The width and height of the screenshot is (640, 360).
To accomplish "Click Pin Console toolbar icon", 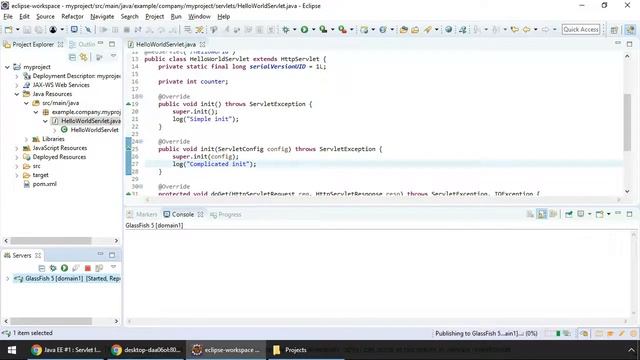I will 569,214.
